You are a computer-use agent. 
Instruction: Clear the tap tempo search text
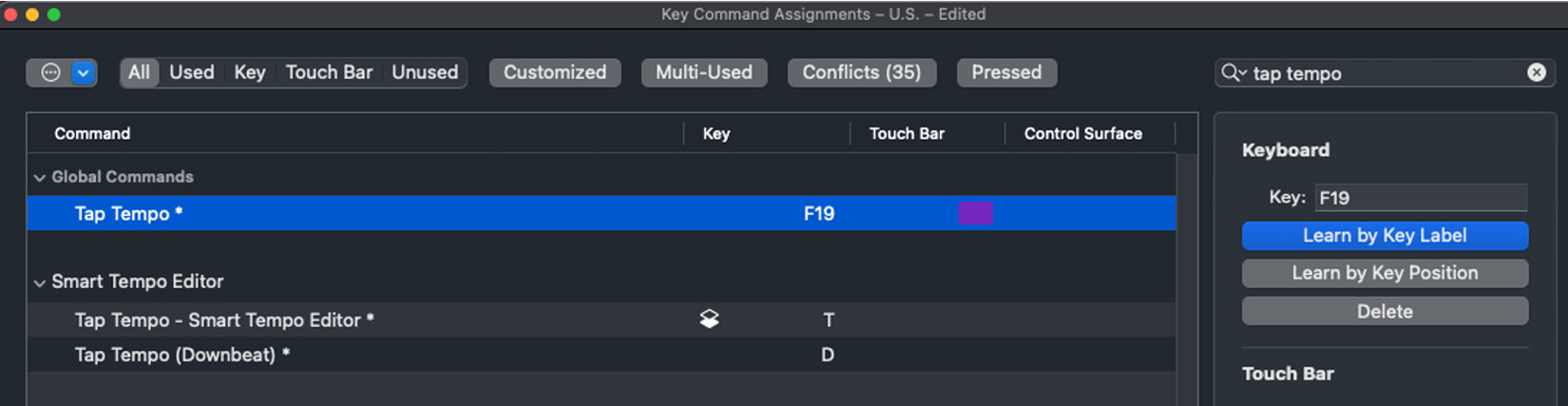(1536, 72)
